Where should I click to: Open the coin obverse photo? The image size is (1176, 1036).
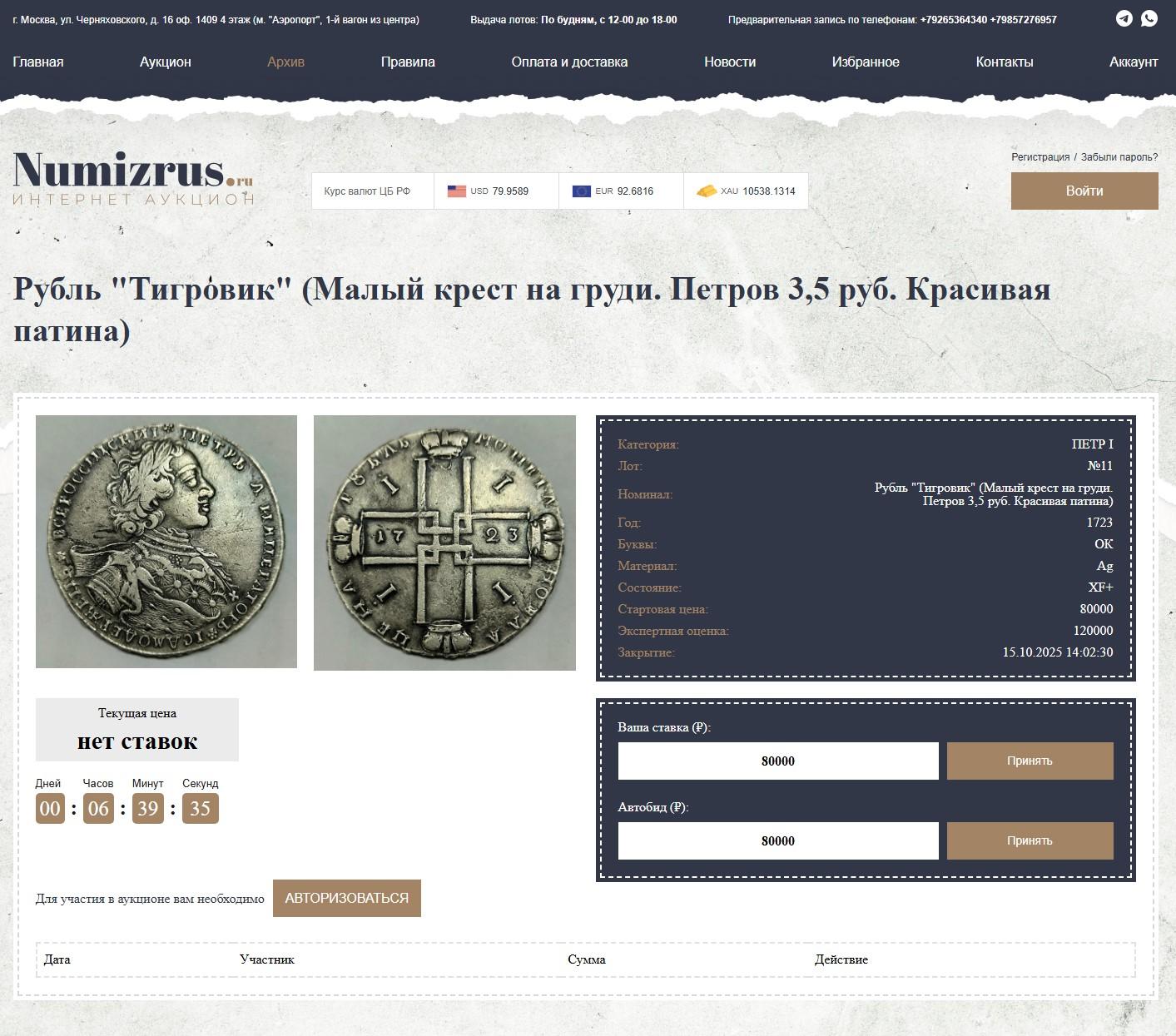(x=166, y=542)
